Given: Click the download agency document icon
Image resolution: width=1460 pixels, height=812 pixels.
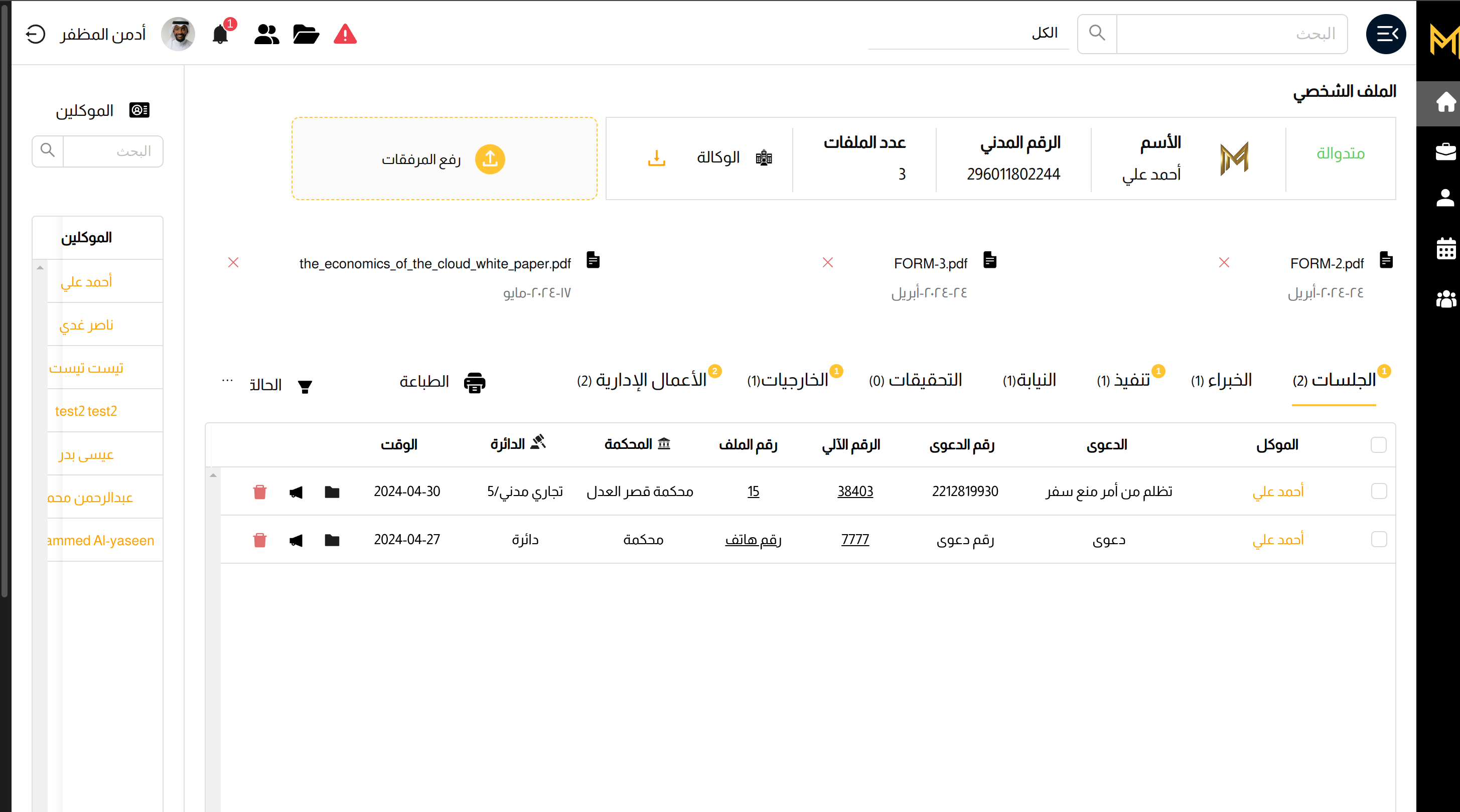Looking at the screenshot, I should [656, 157].
